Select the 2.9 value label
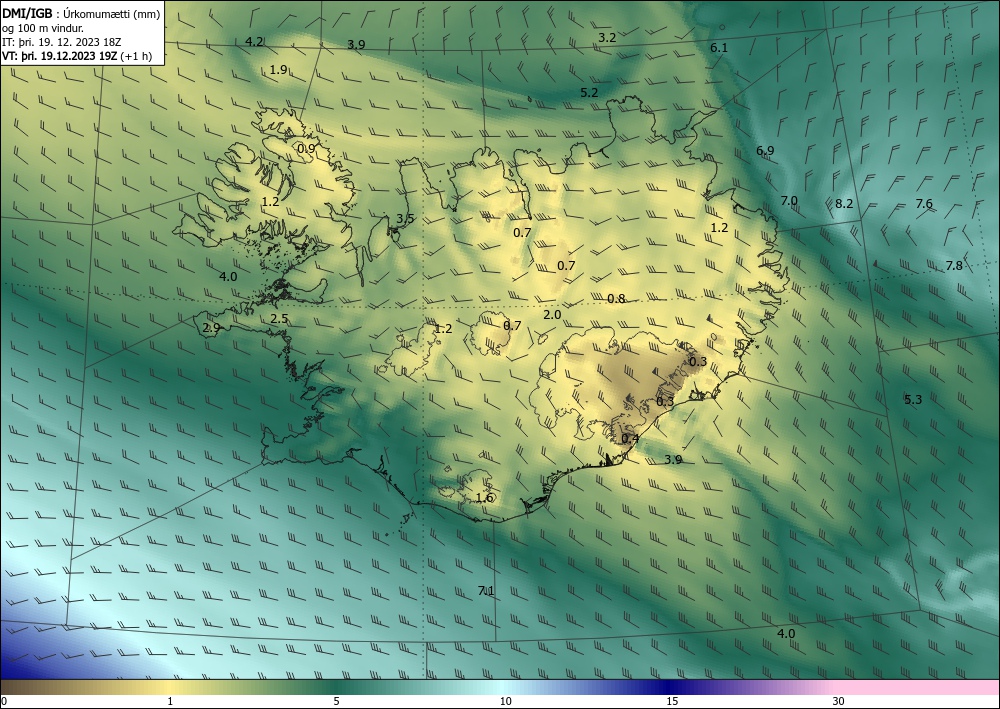The width and height of the screenshot is (1000, 709). click(x=211, y=328)
